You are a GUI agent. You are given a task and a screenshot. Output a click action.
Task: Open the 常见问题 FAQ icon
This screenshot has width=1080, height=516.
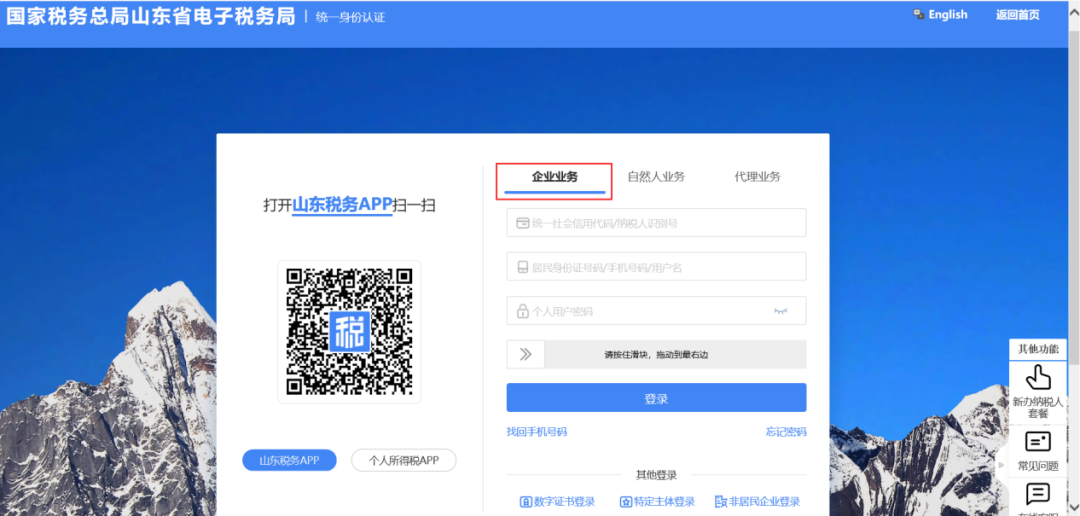(x=1038, y=441)
